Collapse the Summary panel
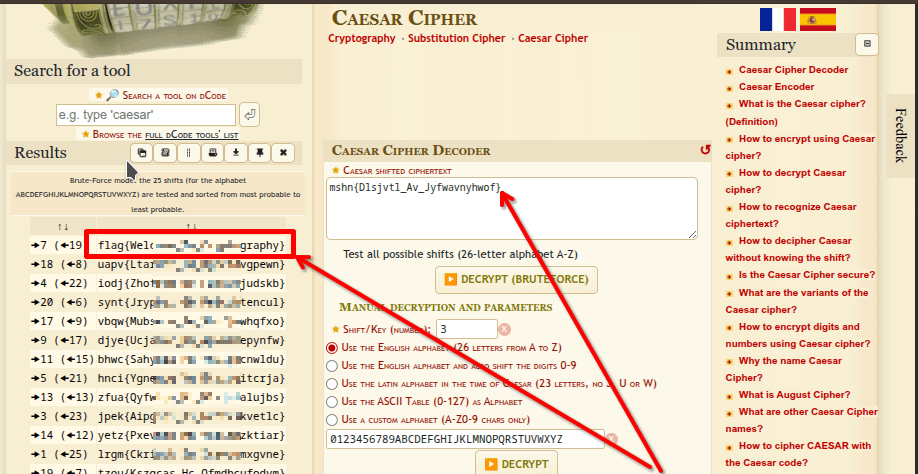Screen dimensions: 918x474 867,44
